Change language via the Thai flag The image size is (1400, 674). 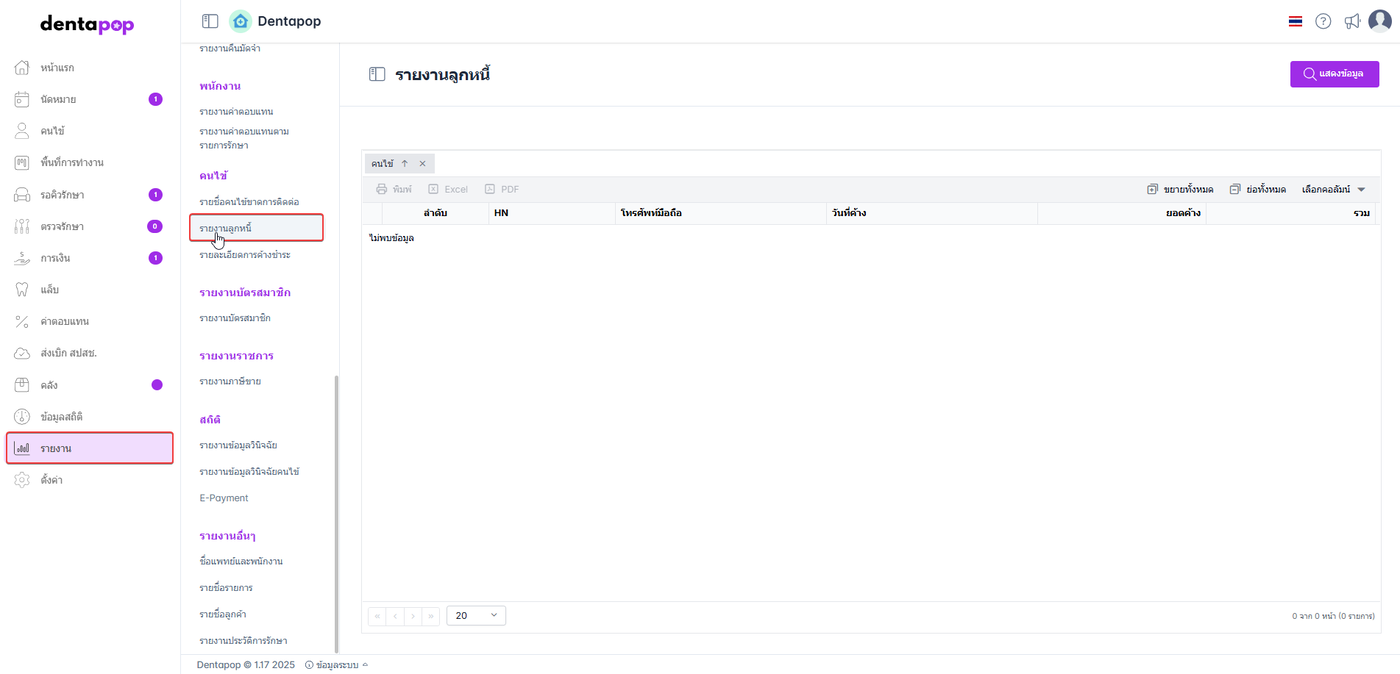(1295, 21)
